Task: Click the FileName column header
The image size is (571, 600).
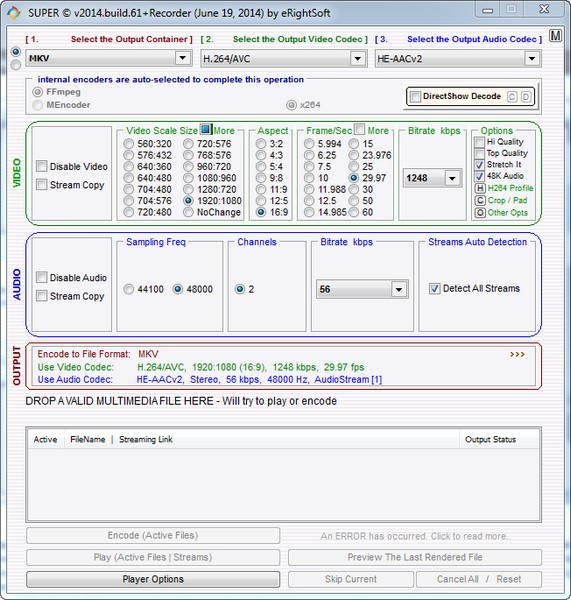Action: pos(88,439)
